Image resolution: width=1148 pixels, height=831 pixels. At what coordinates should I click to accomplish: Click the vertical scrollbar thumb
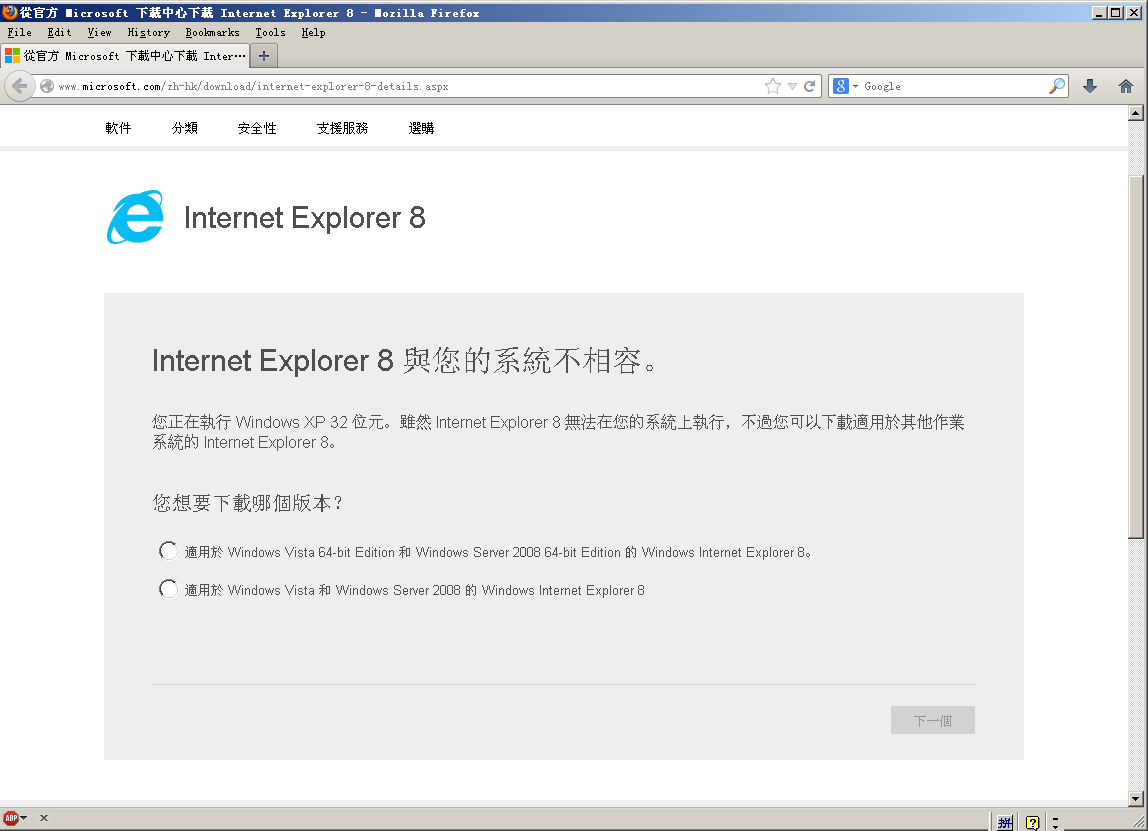1136,357
